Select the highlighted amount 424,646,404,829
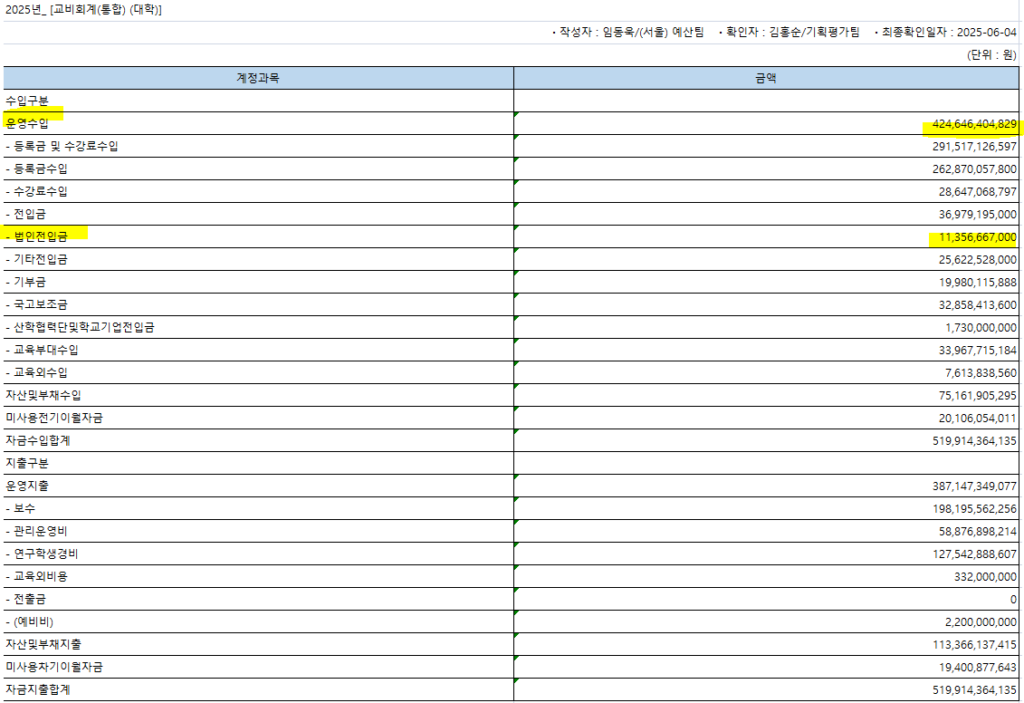 tap(968, 124)
